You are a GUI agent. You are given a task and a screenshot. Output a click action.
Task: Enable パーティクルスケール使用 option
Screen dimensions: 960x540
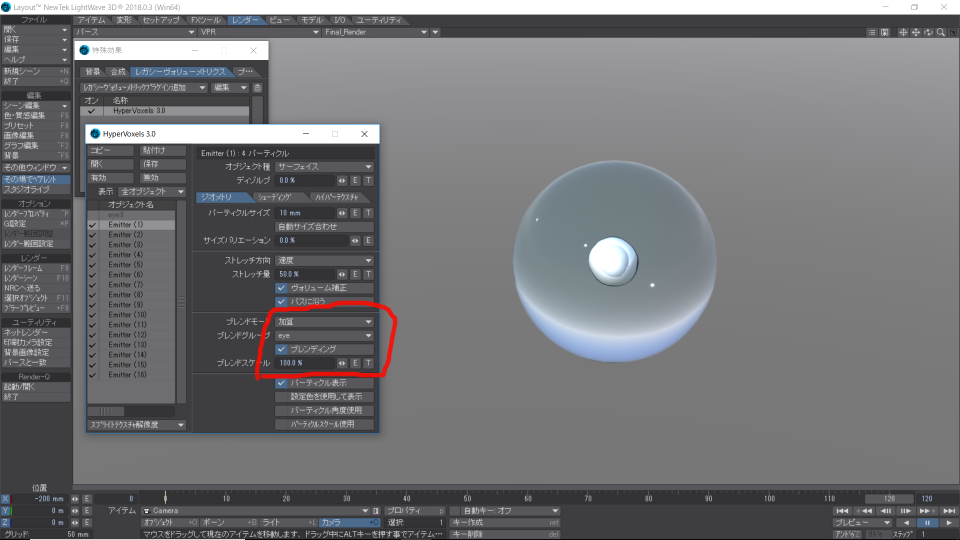[x=324, y=424]
